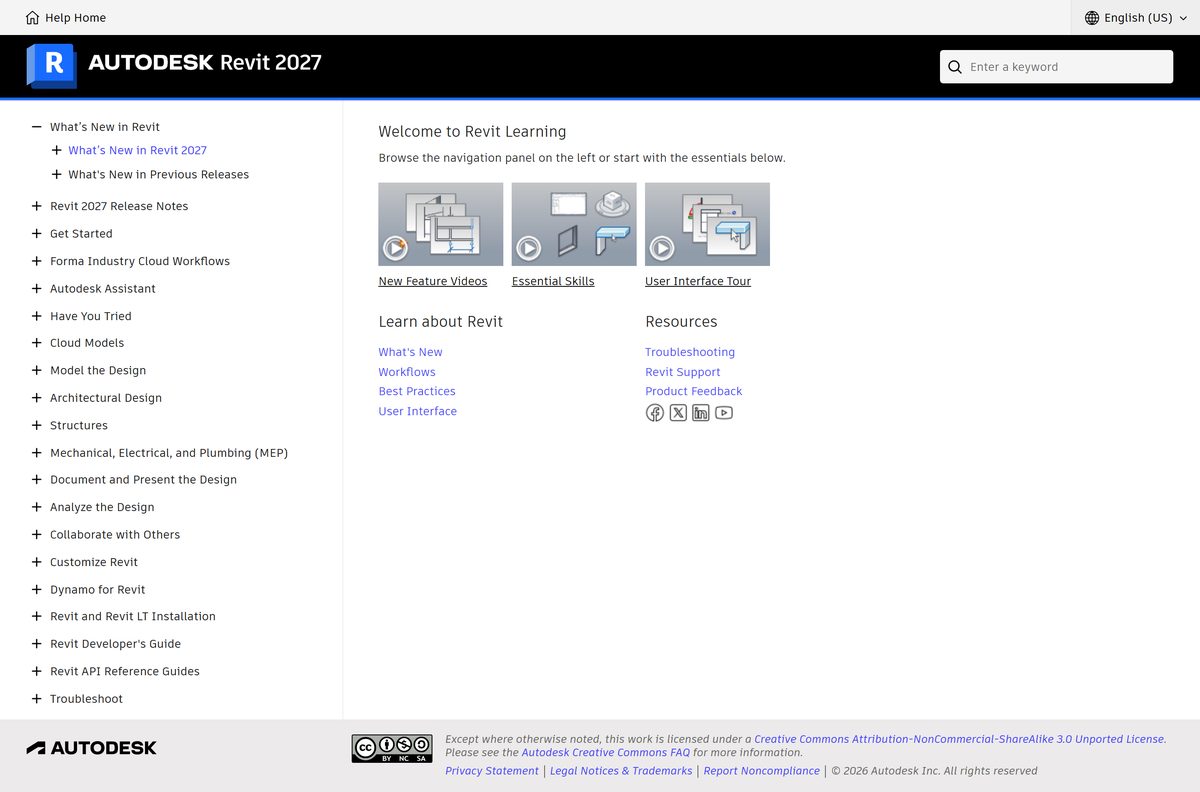The height and width of the screenshot is (792, 1200).
Task: Open the LinkedIn social icon
Action: (x=701, y=413)
